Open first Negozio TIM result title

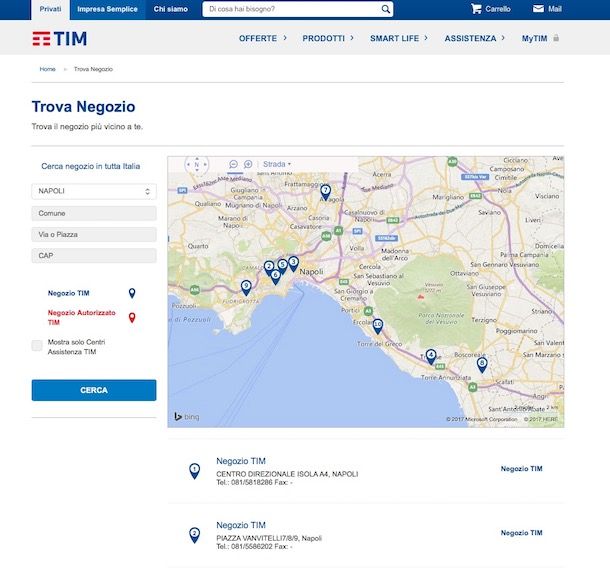tap(241, 461)
